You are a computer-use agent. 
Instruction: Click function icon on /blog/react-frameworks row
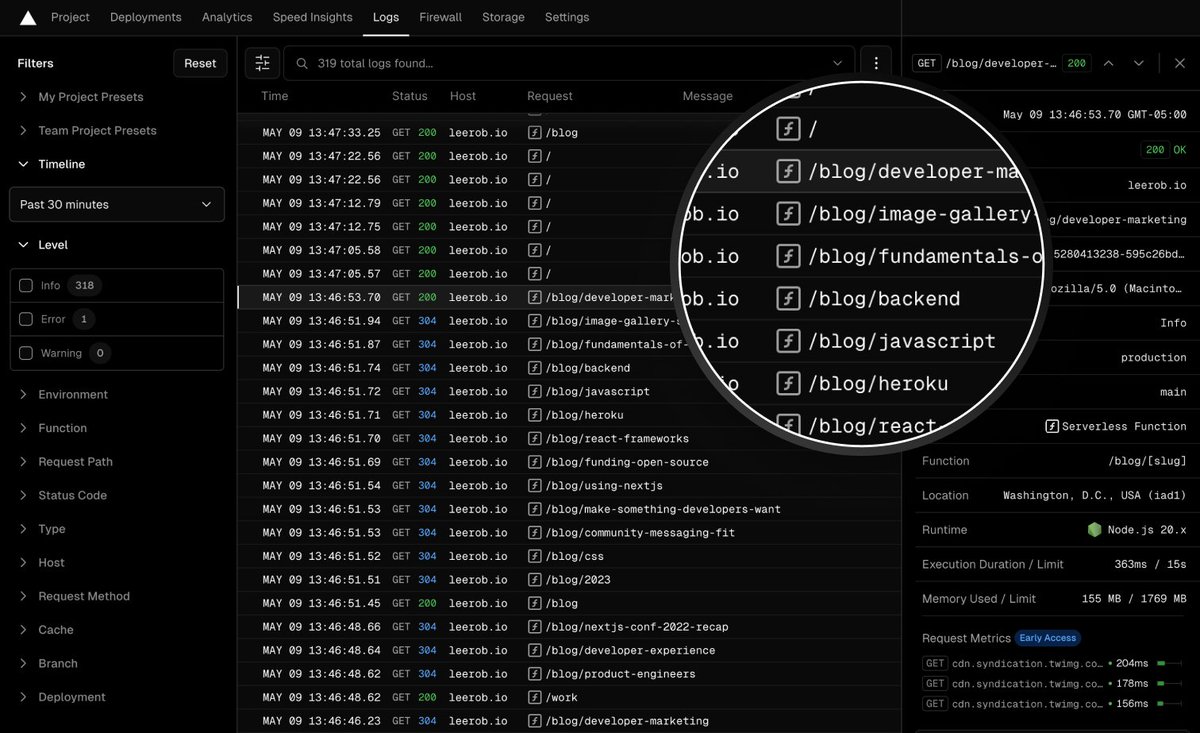click(534, 438)
